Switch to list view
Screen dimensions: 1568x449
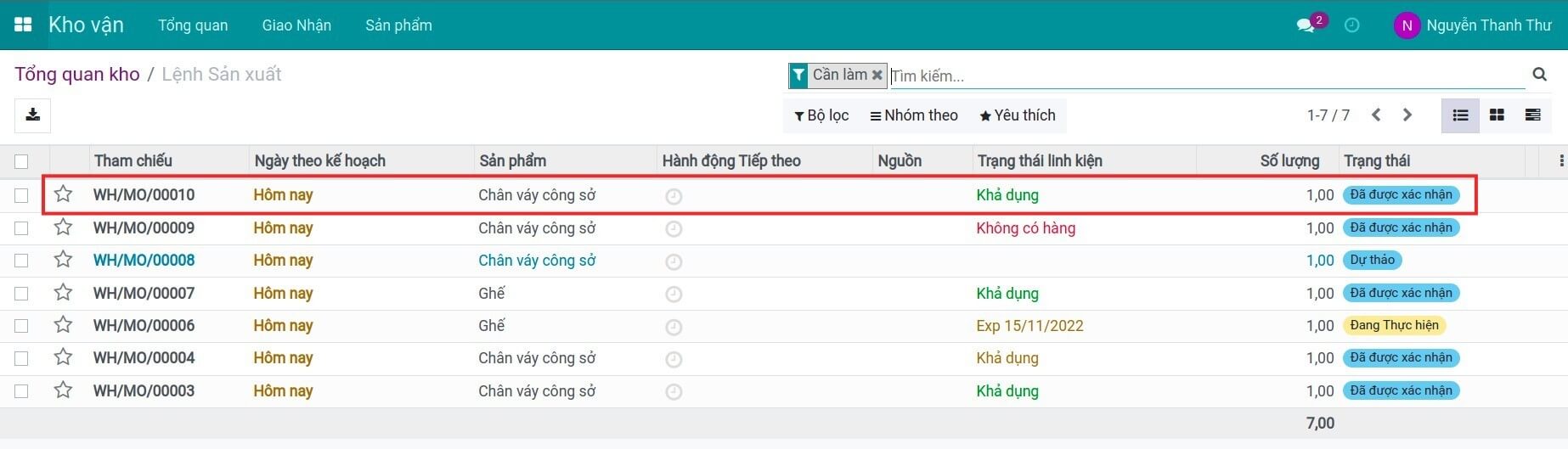coord(1460,115)
